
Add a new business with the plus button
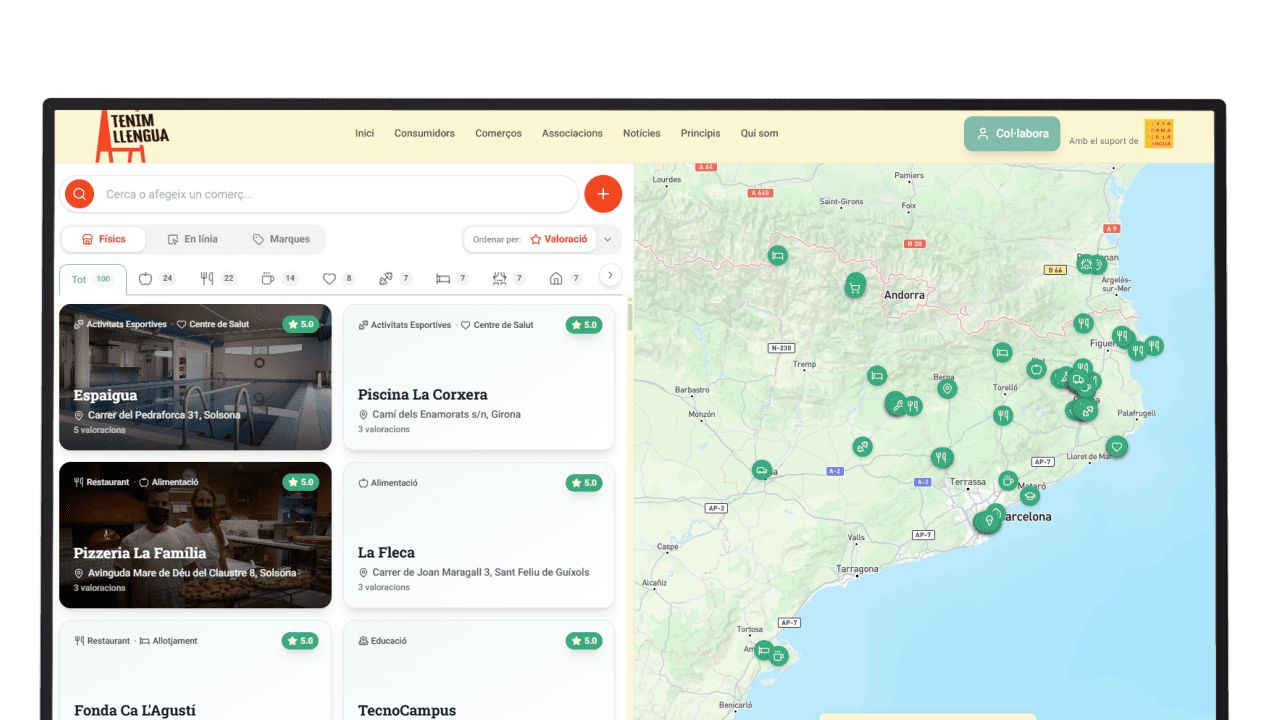click(603, 194)
